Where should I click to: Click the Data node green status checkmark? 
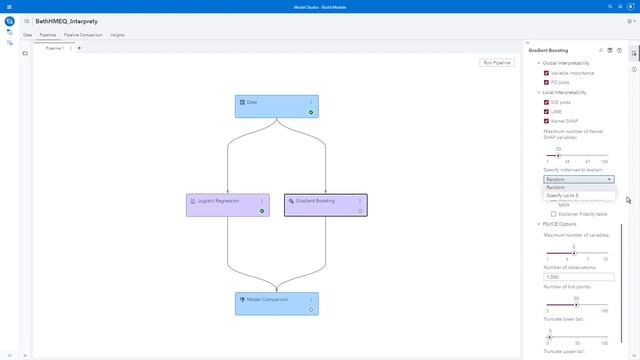pyautogui.click(x=311, y=112)
